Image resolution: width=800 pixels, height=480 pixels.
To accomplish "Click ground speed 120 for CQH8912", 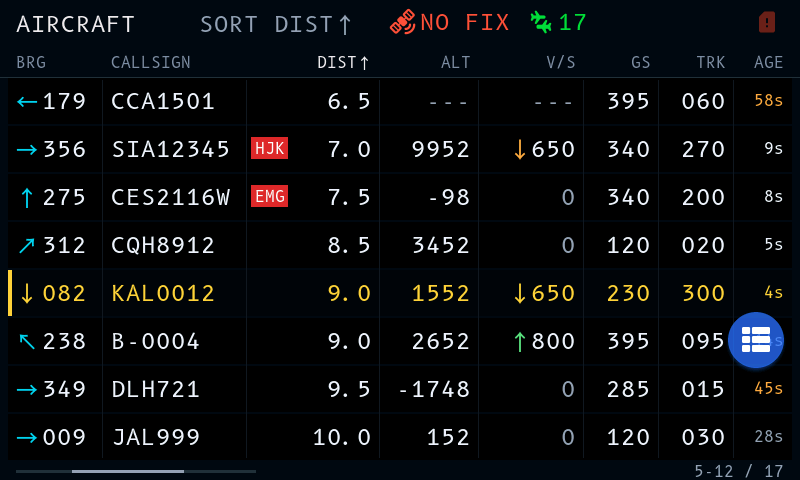I will 628,245.
